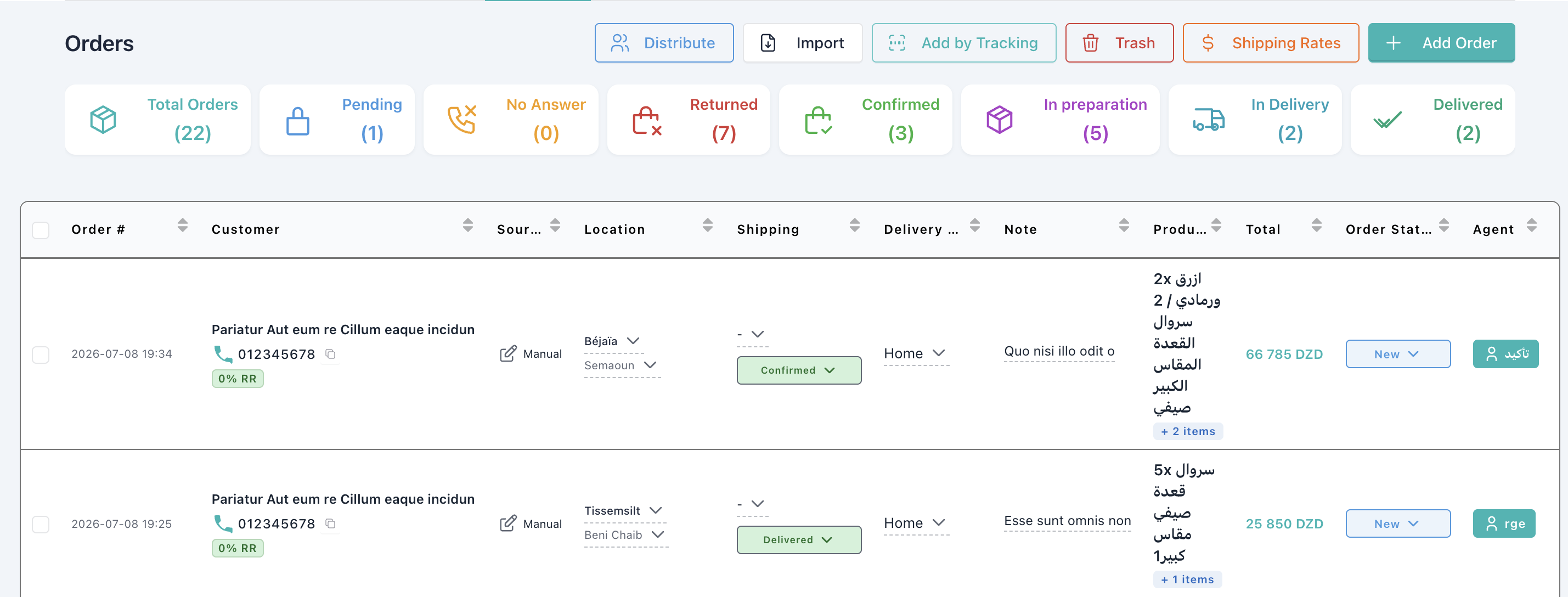Open Shipping Rates

coord(1270,43)
